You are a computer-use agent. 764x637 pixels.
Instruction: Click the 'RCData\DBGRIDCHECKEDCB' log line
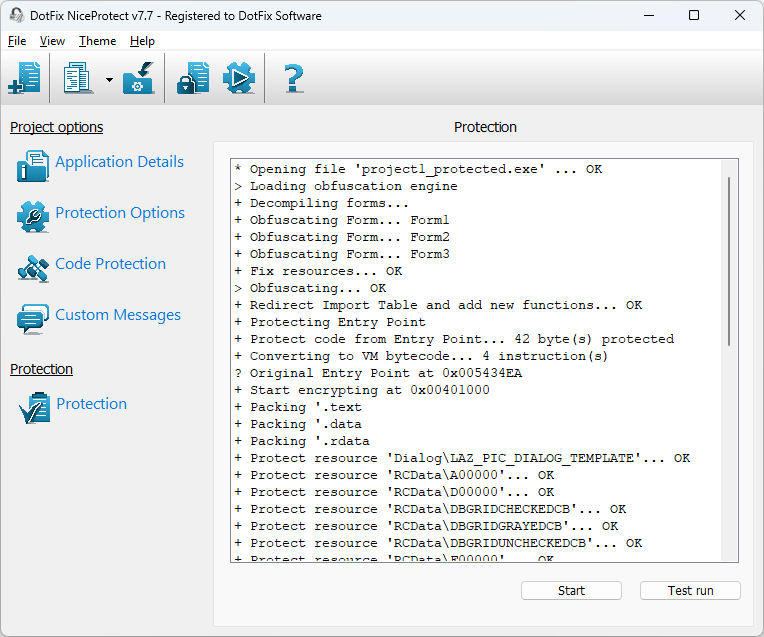click(x=430, y=509)
